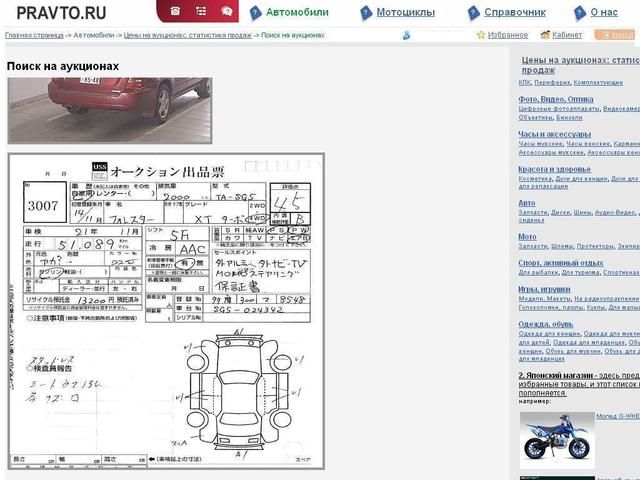The image size is (640, 480).
Task: Click the Куклы link
Action: [x=596, y=307]
